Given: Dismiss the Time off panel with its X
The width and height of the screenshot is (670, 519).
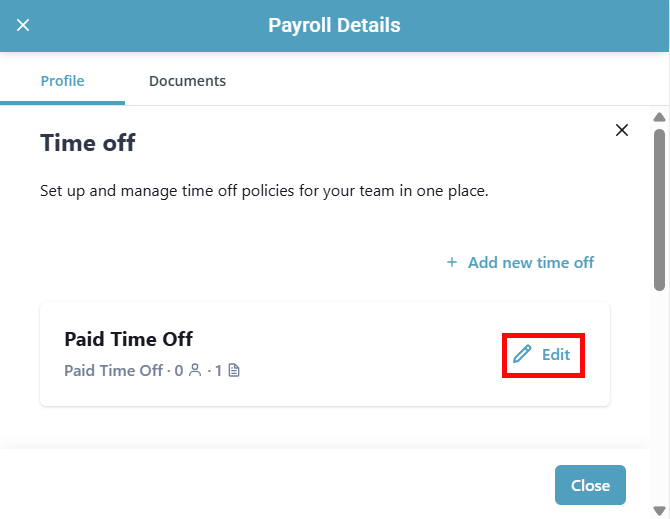Looking at the screenshot, I should (x=622, y=130).
